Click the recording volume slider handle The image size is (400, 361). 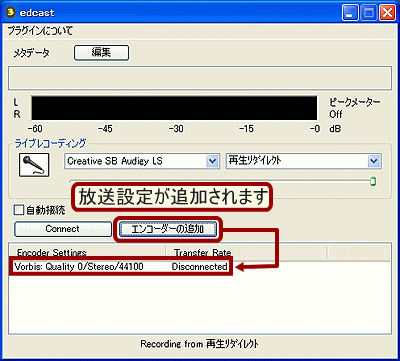tap(373, 182)
